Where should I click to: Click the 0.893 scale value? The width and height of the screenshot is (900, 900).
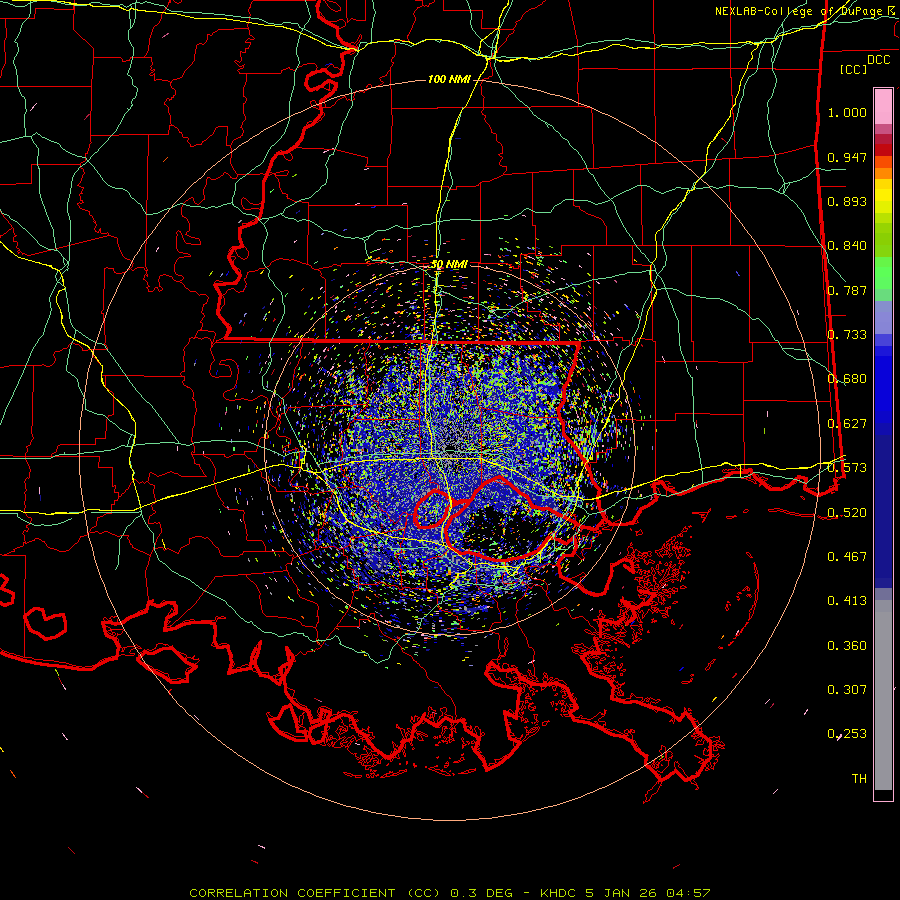847,201
